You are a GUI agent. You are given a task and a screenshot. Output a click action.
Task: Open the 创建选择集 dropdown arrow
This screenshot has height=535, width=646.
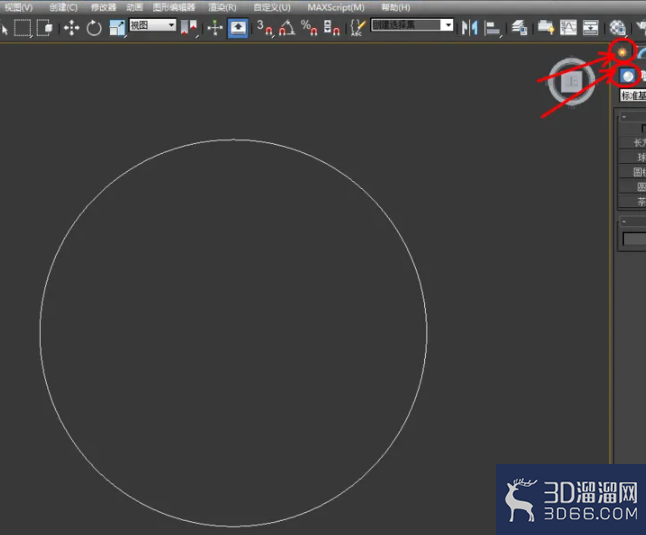pos(447,25)
